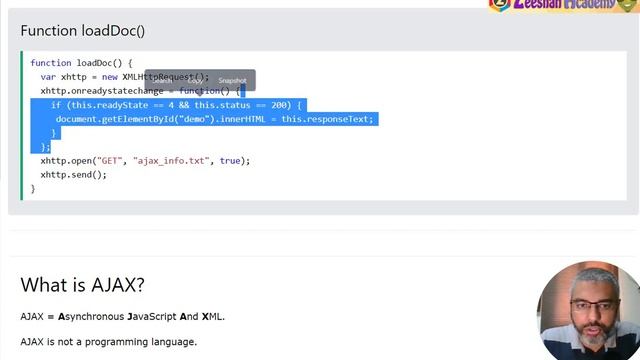Click the "xhttp.send();" code line

point(73,175)
